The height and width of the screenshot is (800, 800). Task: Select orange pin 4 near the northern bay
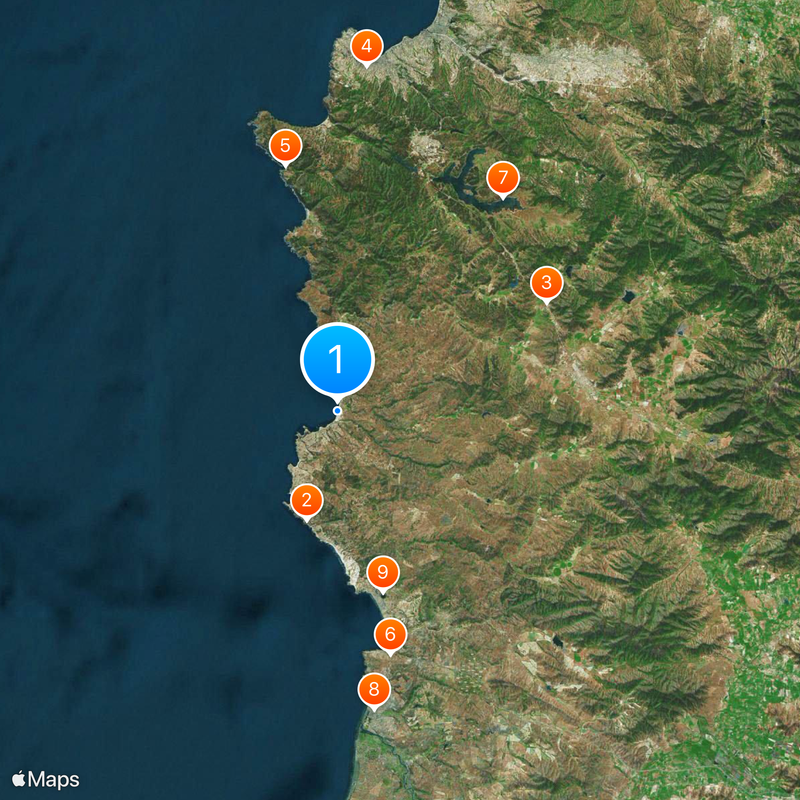tap(366, 46)
